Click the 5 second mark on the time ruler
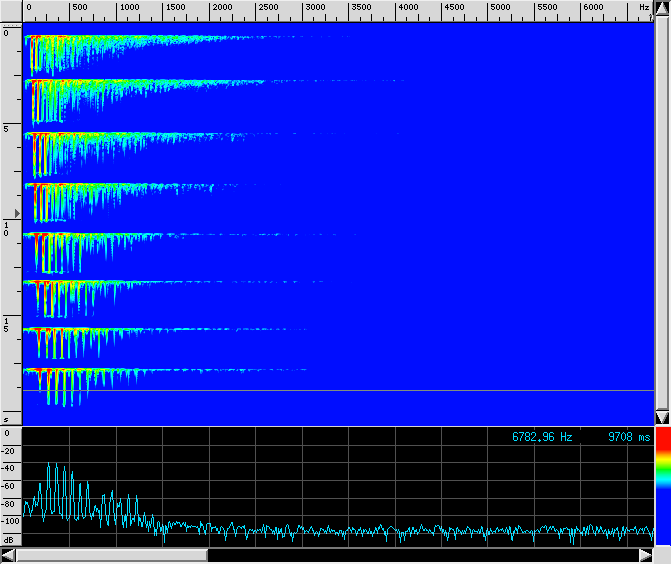This screenshot has width=671, height=564. click(x=7, y=129)
